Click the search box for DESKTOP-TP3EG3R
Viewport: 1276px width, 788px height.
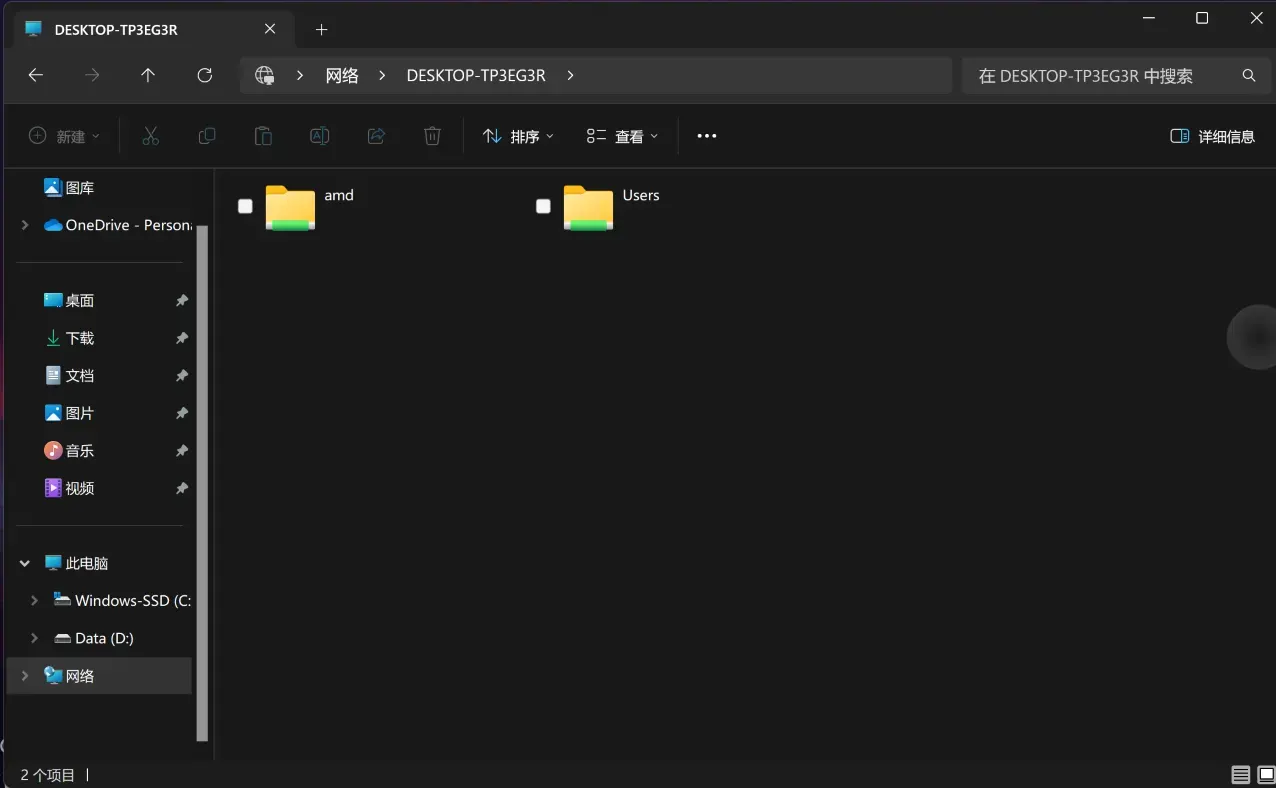point(1110,75)
